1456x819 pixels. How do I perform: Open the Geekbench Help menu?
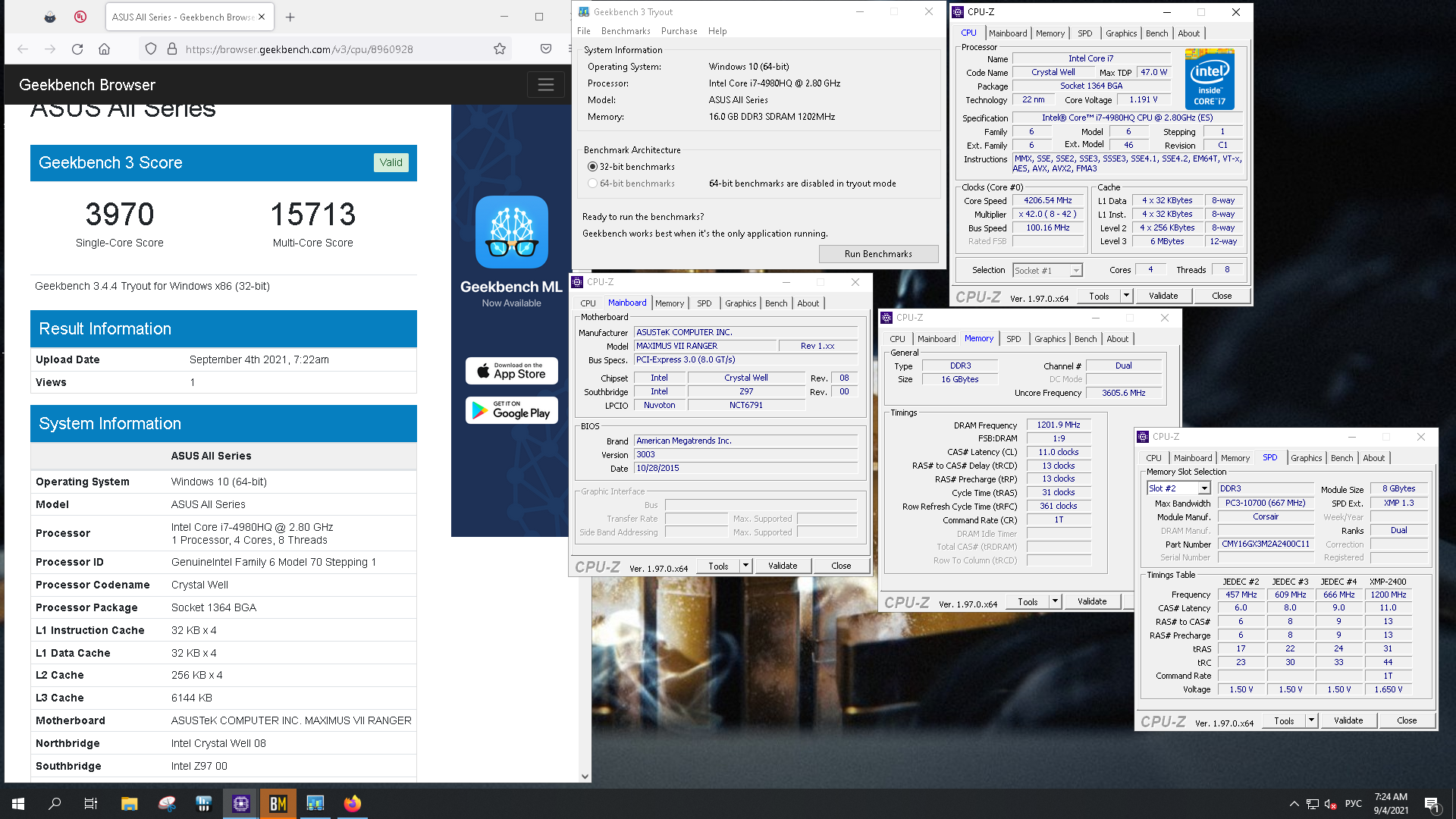click(717, 31)
